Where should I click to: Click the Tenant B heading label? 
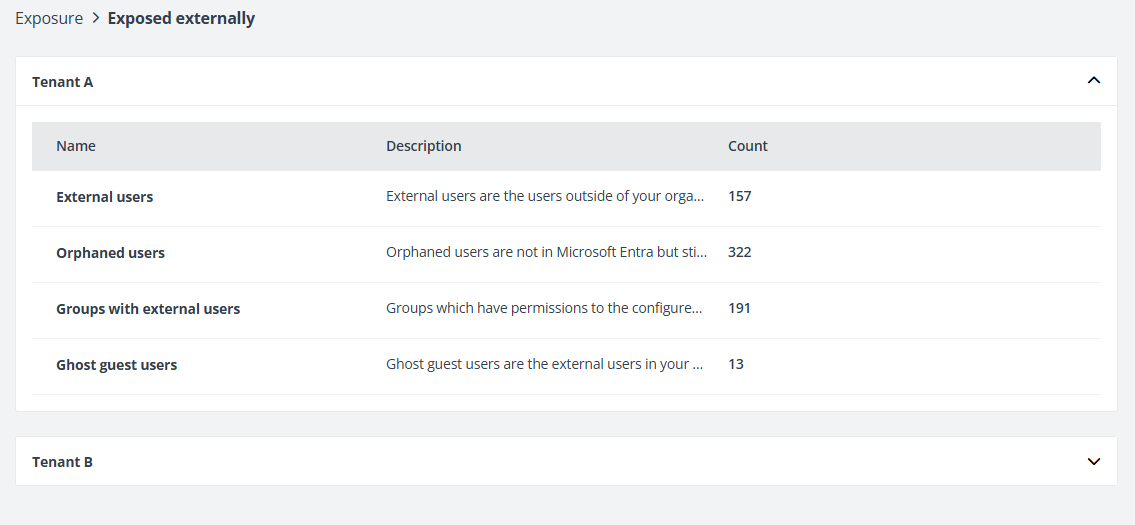pyautogui.click(x=62, y=462)
